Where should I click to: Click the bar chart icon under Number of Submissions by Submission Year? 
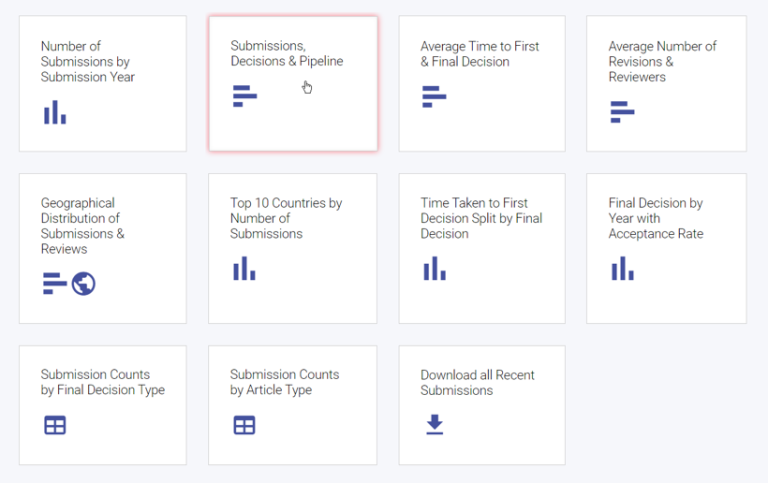click(55, 112)
